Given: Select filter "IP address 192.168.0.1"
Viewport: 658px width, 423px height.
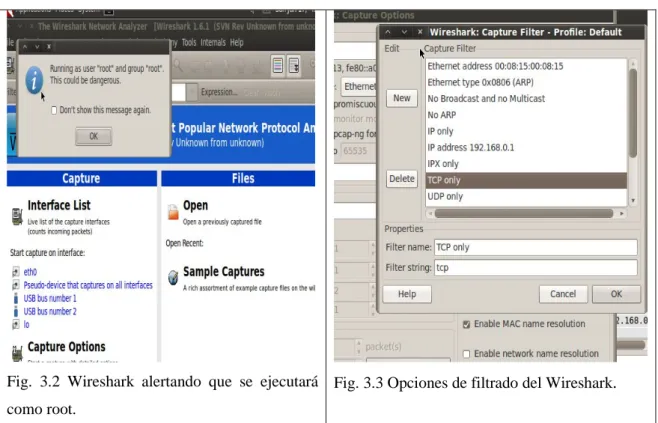Looking at the screenshot, I should [x=526, y=148].
